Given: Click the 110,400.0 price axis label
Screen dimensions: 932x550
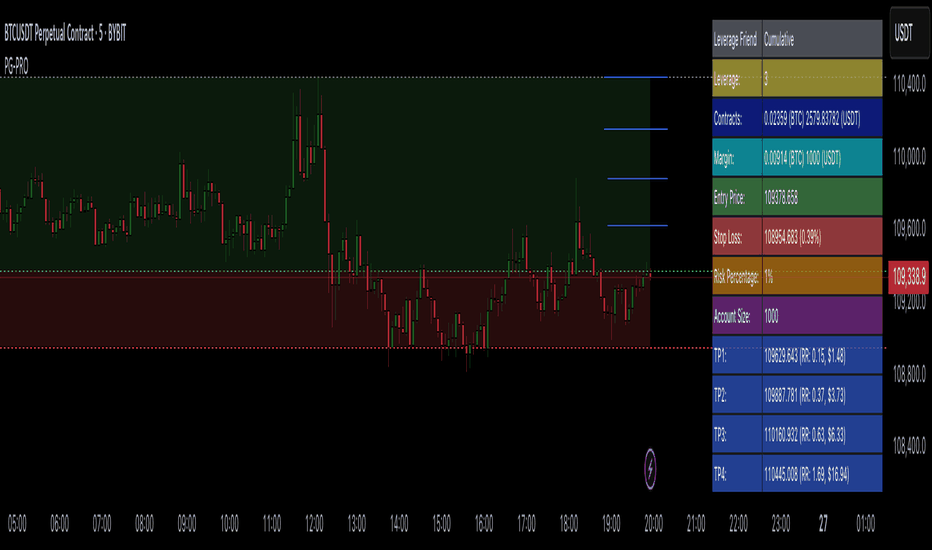Looking at the screenshot, I should (x=909, y=84).
